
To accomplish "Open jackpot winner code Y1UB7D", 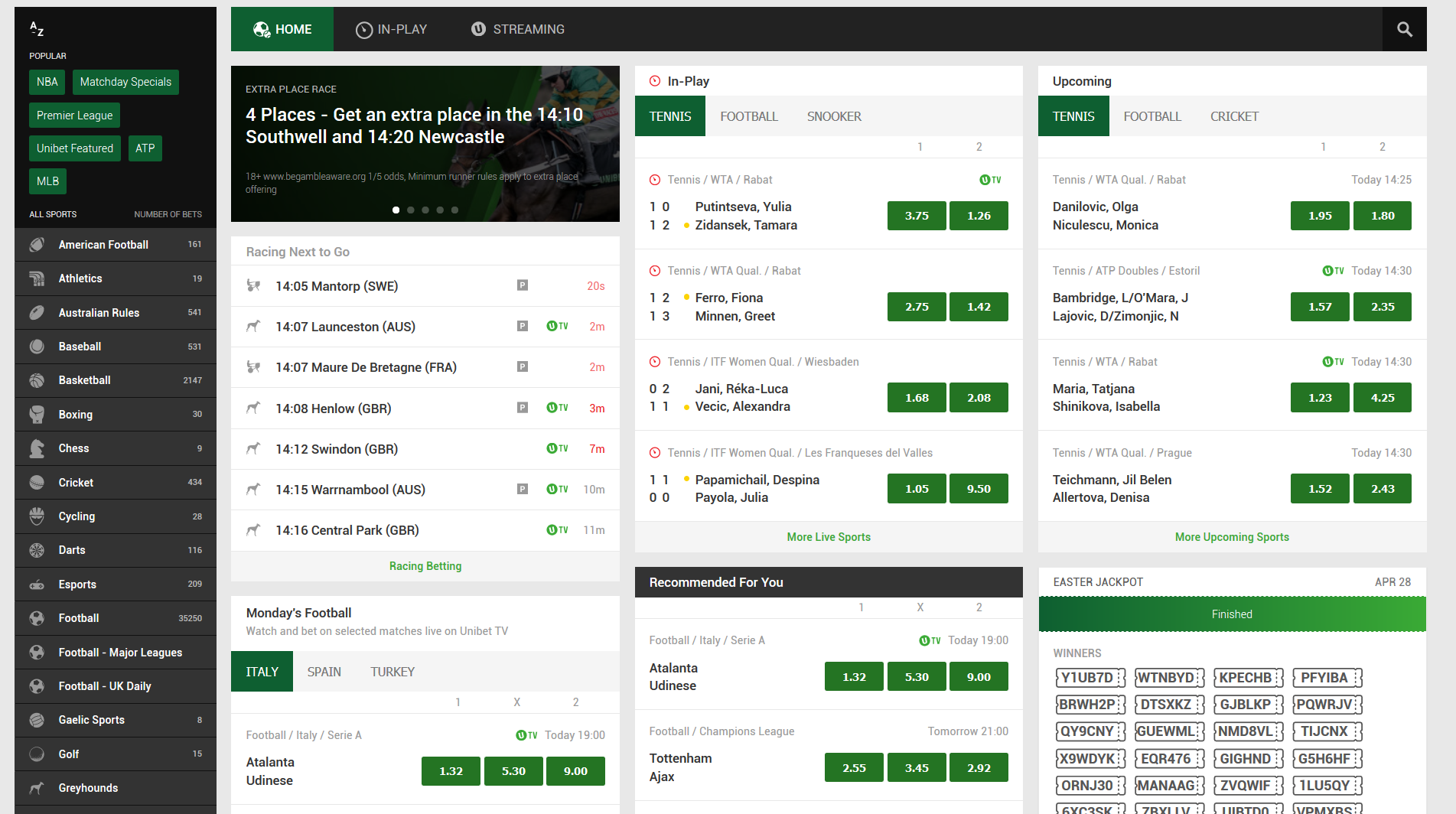I will pyautogui.click(x=1090, y=678).
